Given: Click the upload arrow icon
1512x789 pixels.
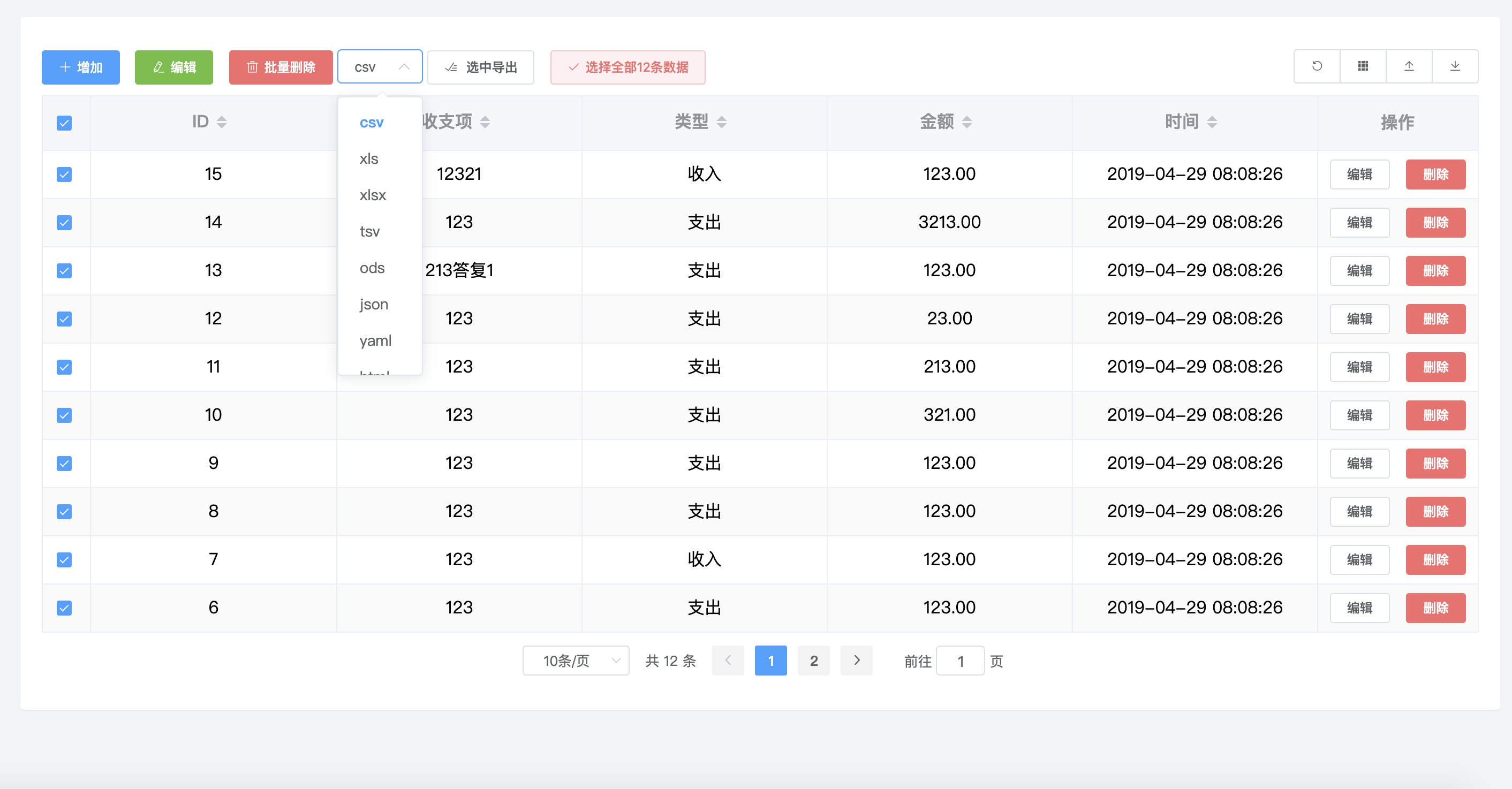Looking at the screenshot, I should [x=1409, y=66].
